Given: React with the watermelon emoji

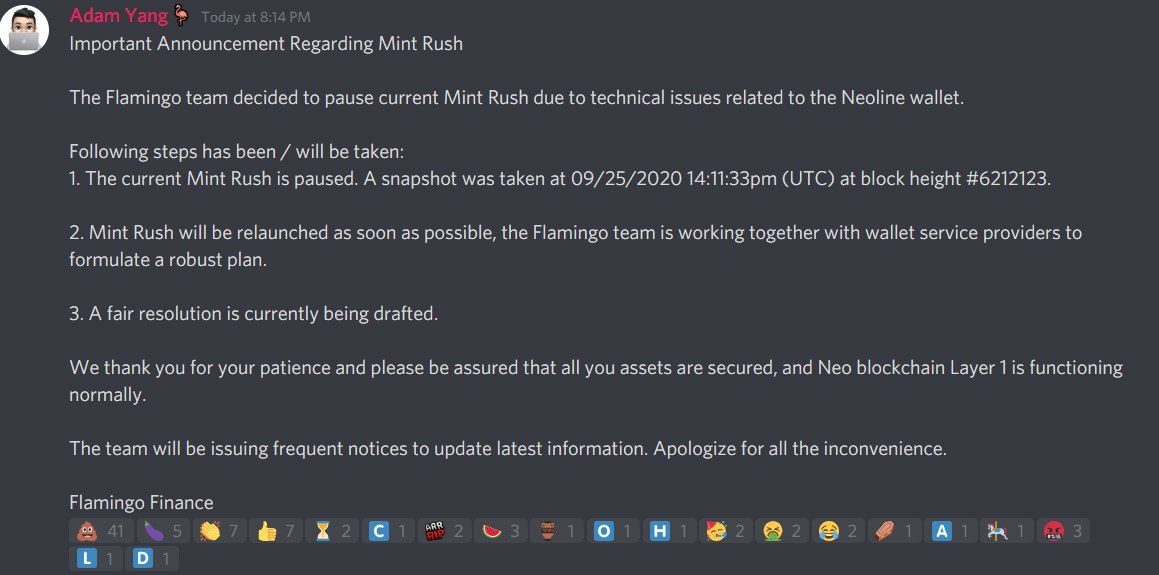Looking at the screenshot, I should (x=497, y=531).
